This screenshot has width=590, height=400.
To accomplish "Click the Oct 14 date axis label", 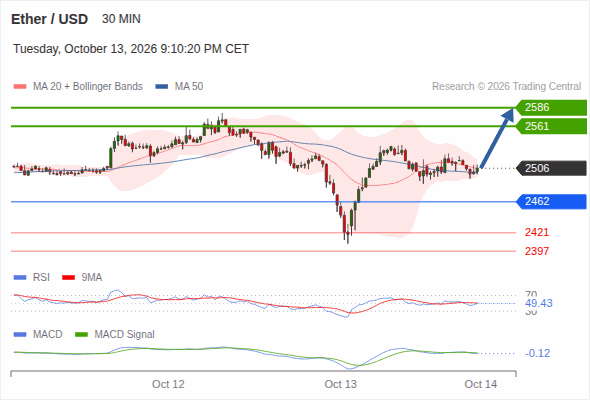I will pyautogui.click(x=481, y=384).
